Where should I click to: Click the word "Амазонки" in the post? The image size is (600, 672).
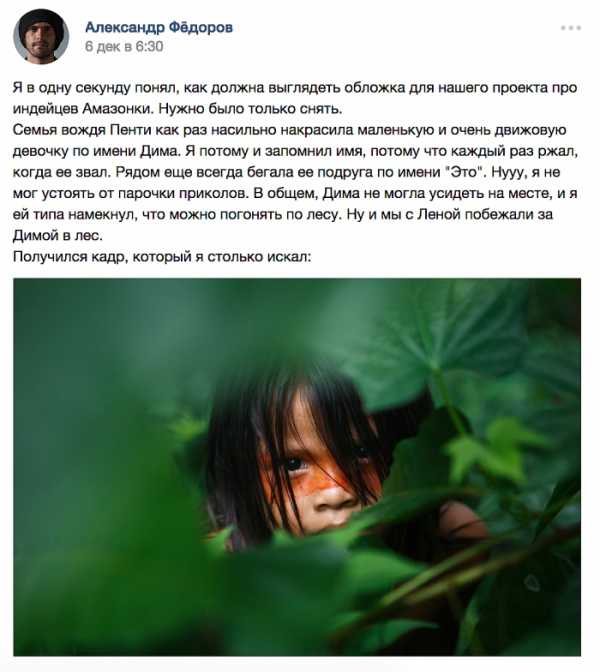[x=117, y=108]
